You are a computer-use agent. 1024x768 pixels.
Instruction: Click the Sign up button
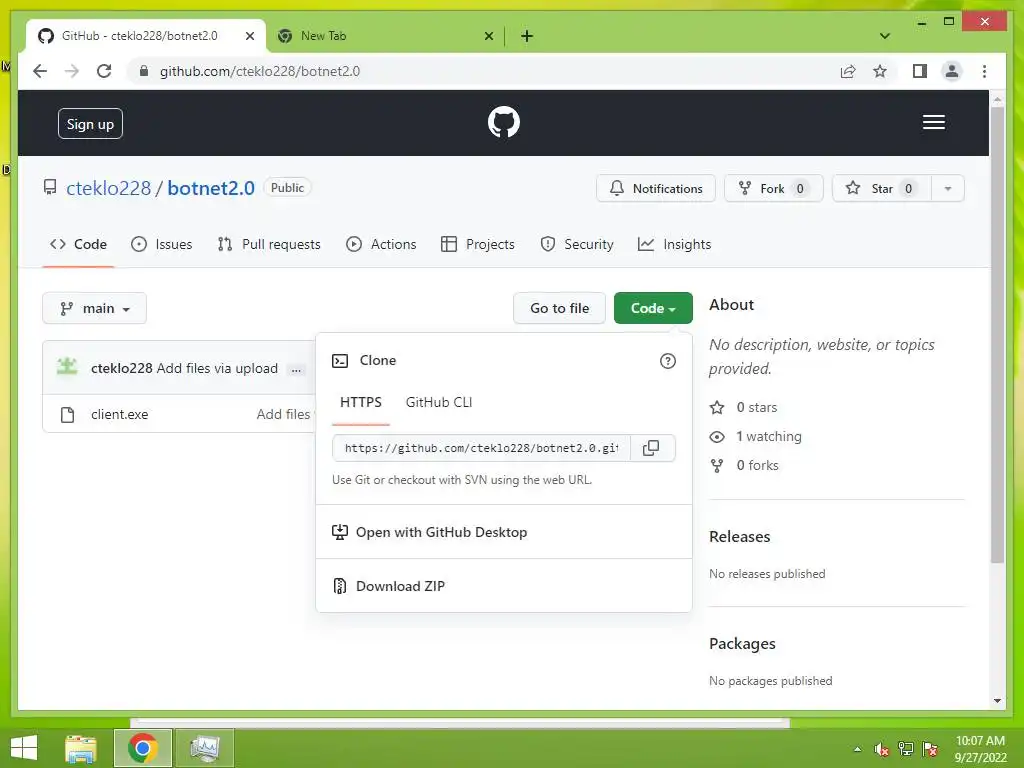click(x=90, y=124)
